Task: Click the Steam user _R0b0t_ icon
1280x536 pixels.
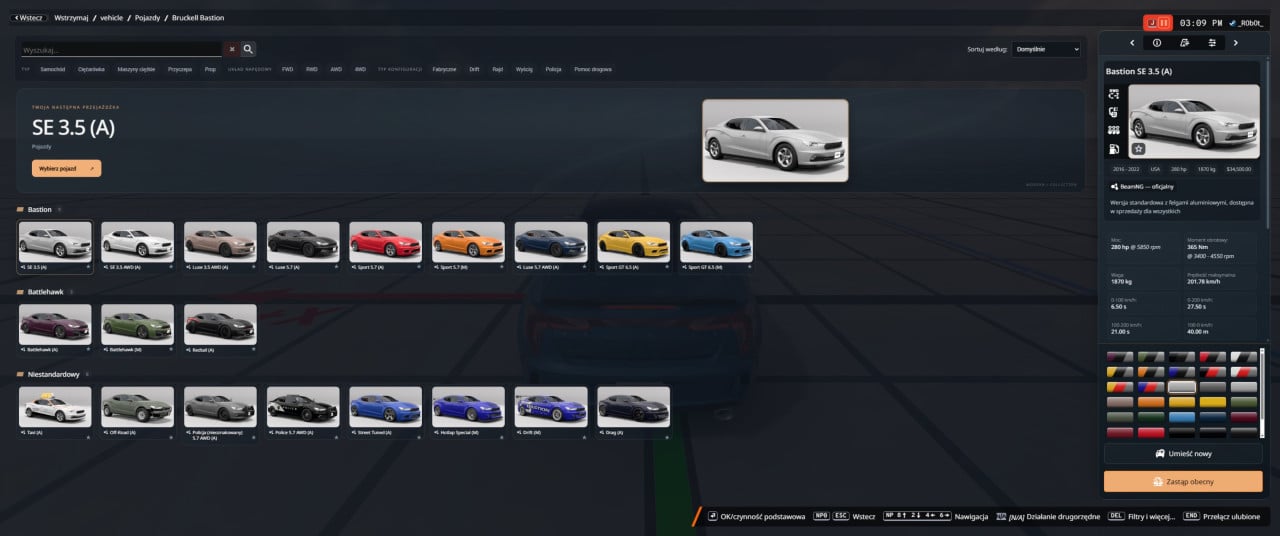Action: coord(1234,22)
